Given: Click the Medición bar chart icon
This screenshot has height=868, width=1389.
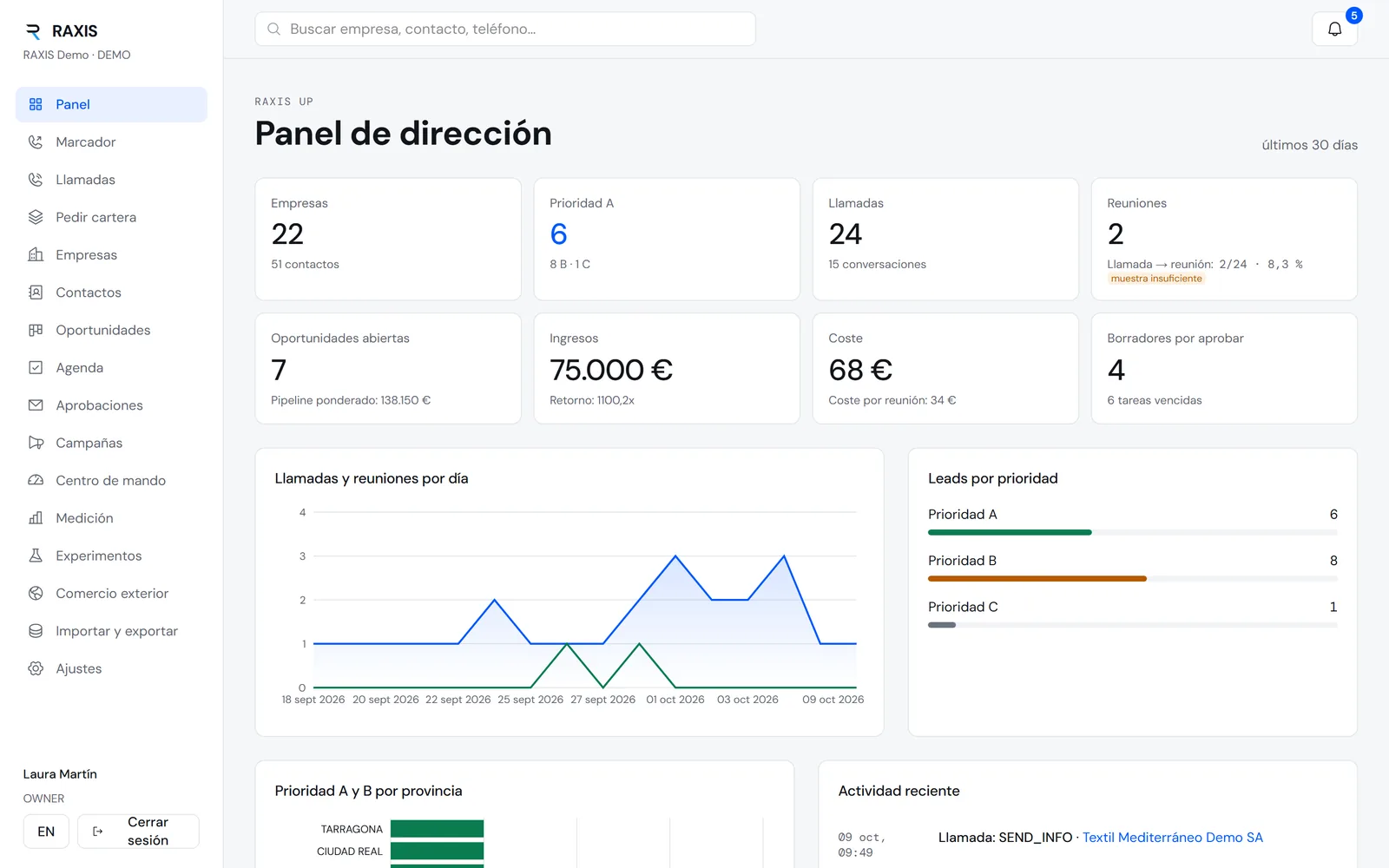Looking at the screenshot, I should (x=36, y=518).
